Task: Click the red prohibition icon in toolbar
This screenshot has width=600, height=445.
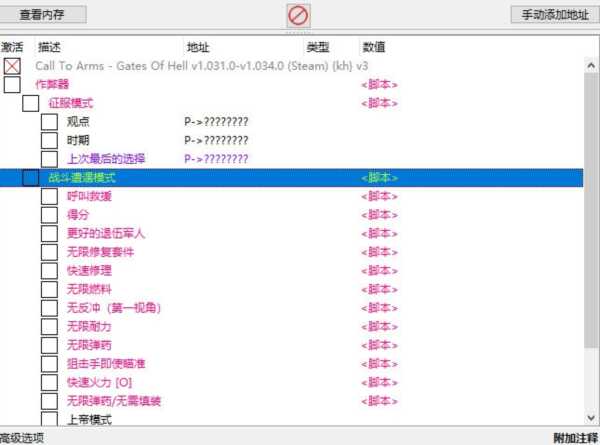Action: point(299,15)
